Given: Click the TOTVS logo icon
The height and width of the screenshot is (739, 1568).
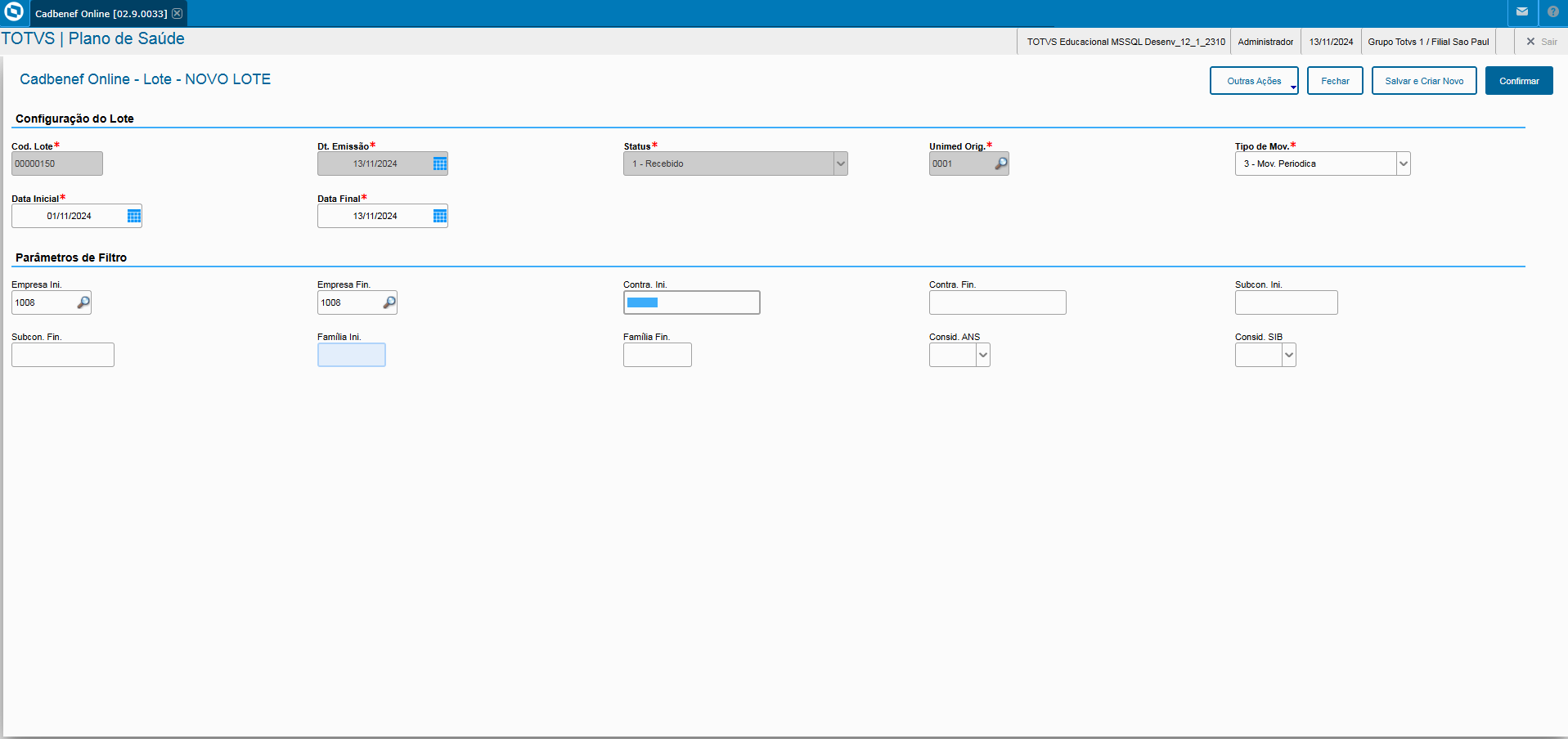Looking at the screenshot, I should pos(14,12).
